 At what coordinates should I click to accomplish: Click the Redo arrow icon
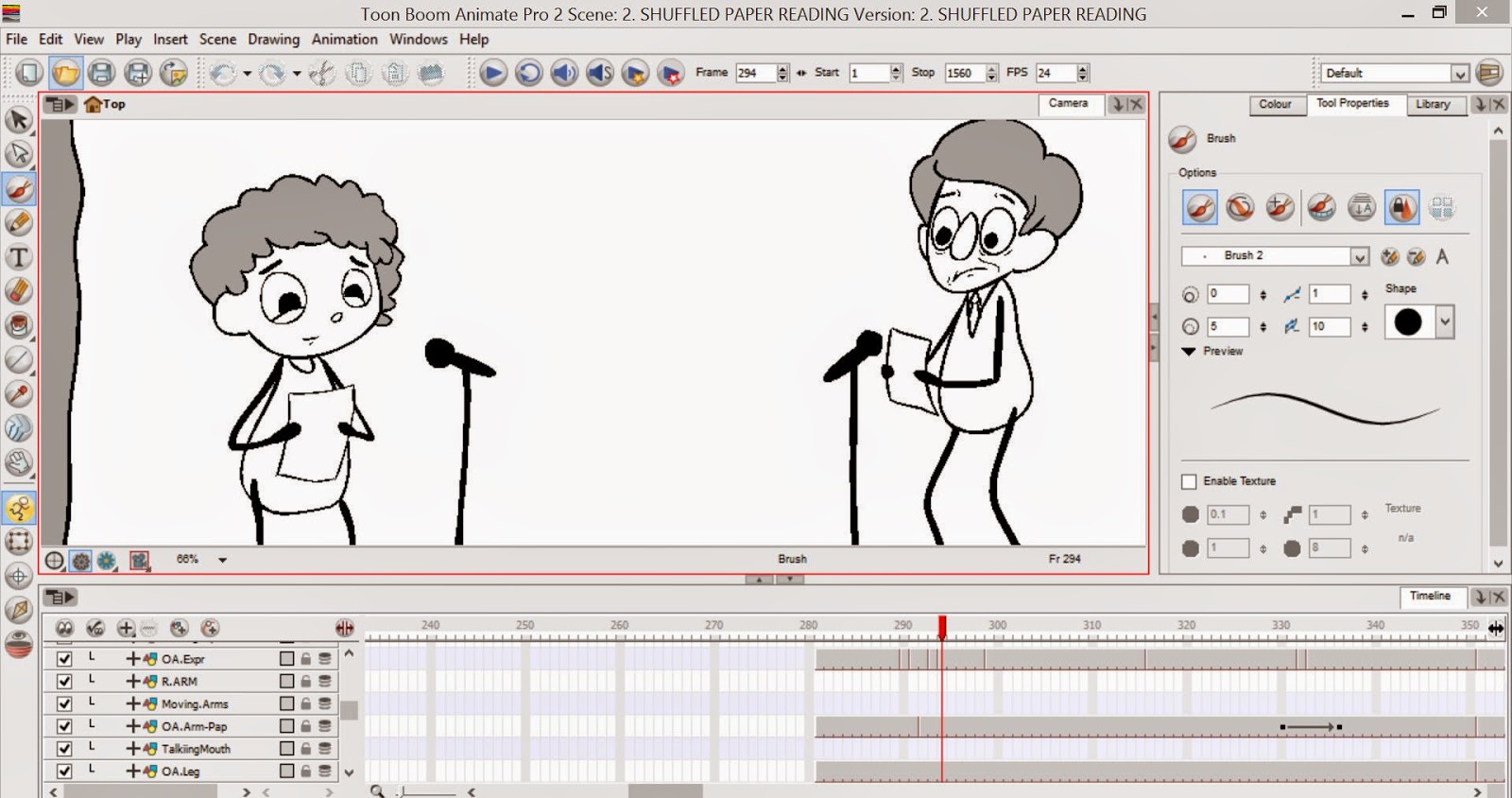pos(272,73)
